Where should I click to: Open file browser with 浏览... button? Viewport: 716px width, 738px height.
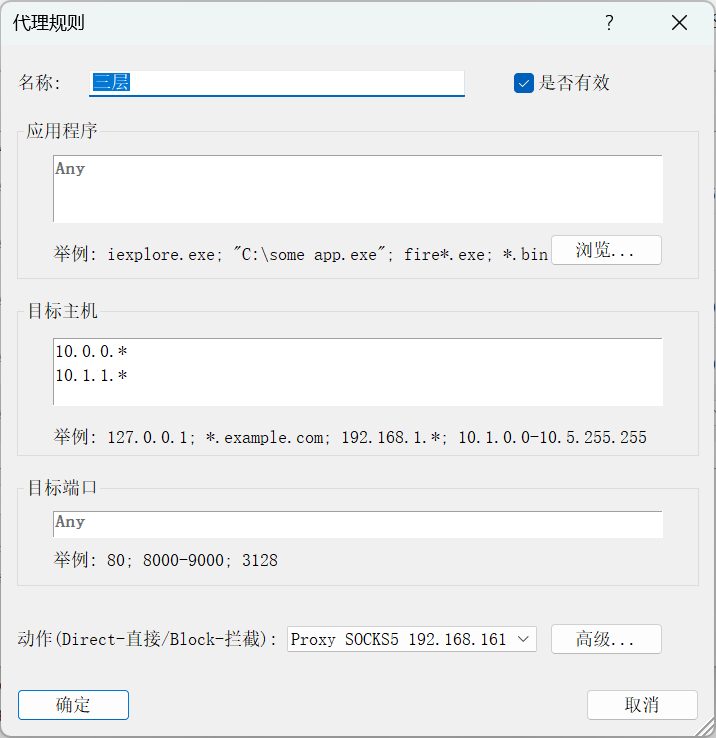[x=606, y=250]
